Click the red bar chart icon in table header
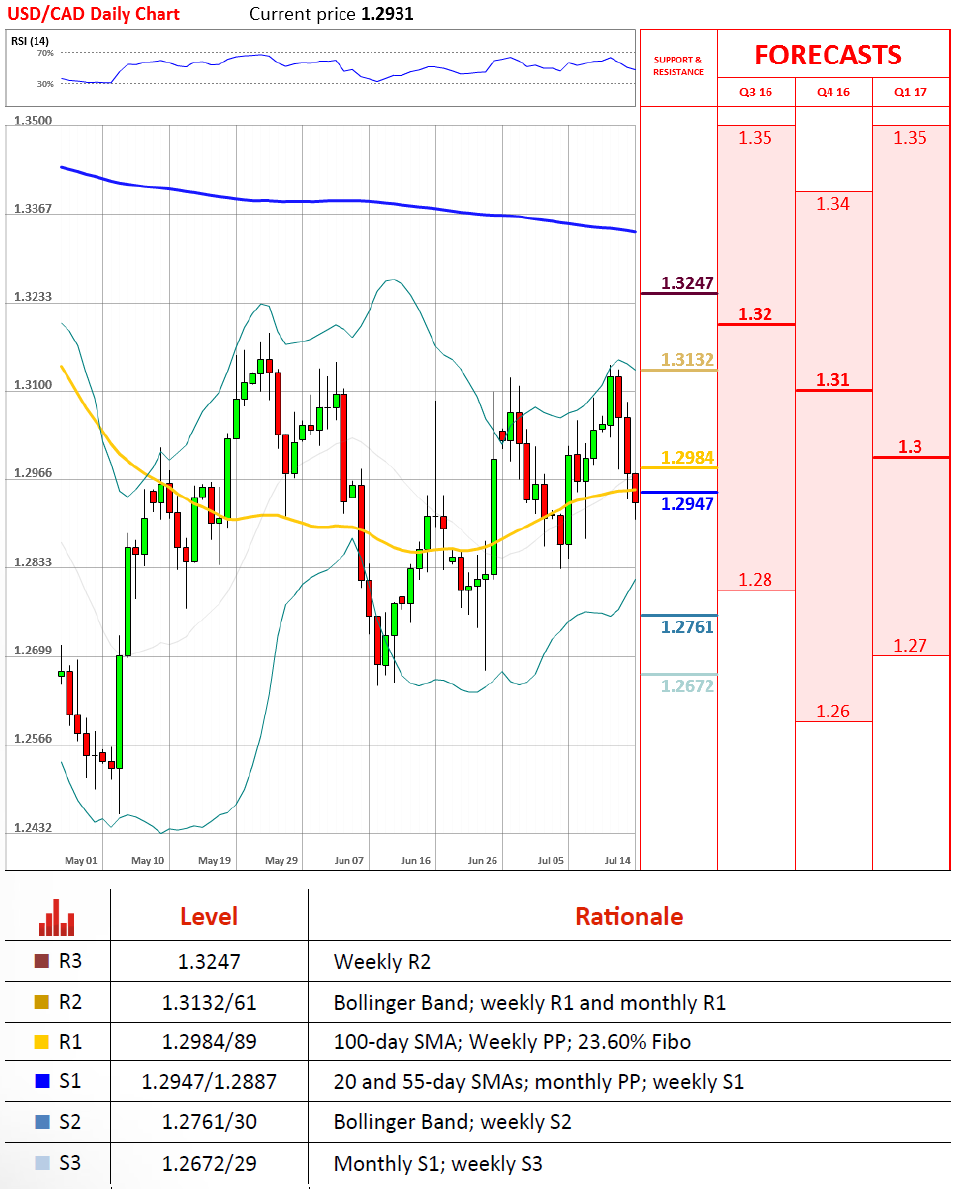The image size is (964, 1189). coord(56,916)
